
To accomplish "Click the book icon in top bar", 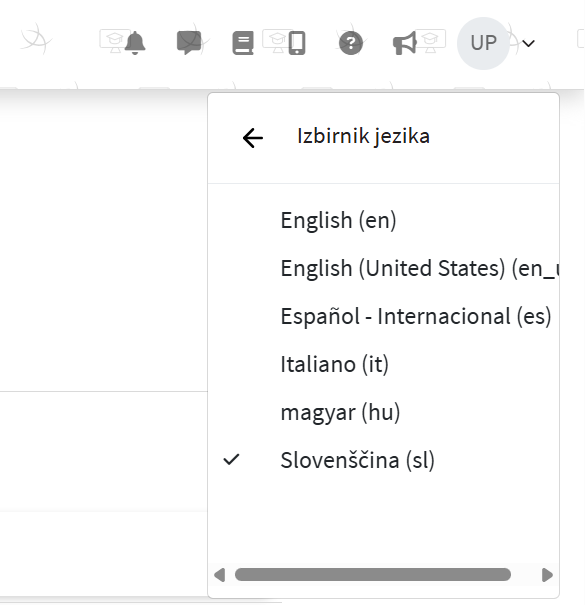I will pos(243,43).
